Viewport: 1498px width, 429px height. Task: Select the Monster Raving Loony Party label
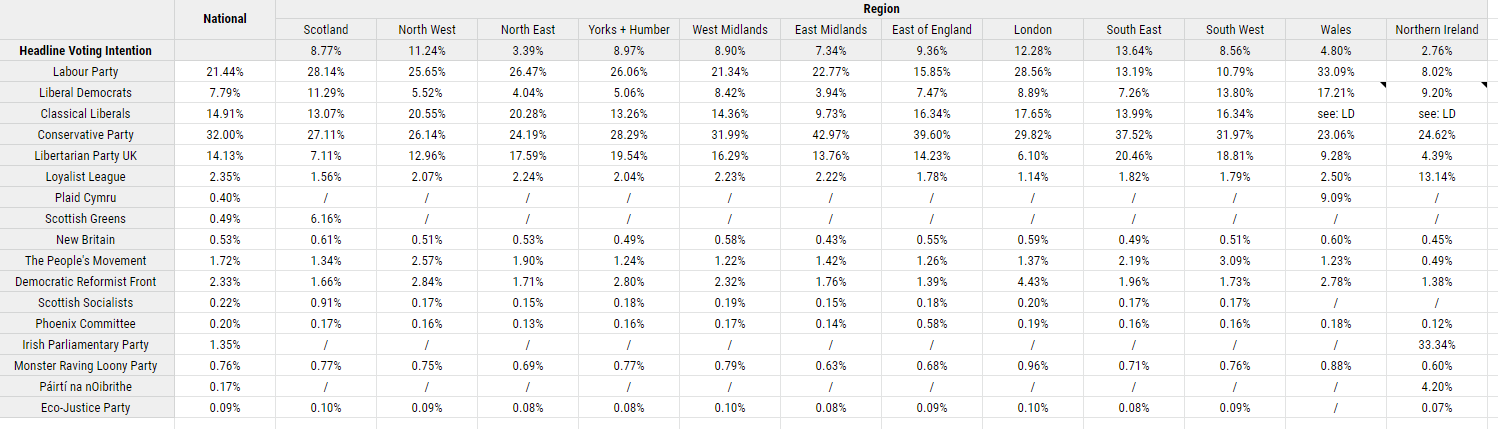pos(86,366)
